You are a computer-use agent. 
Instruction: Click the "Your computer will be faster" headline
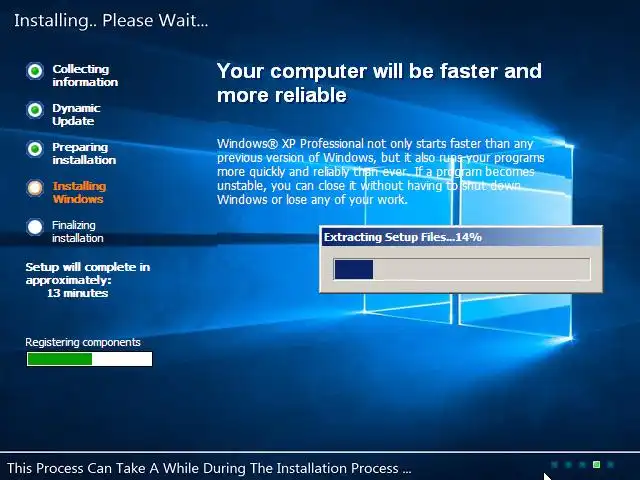[x=379, y=83]
